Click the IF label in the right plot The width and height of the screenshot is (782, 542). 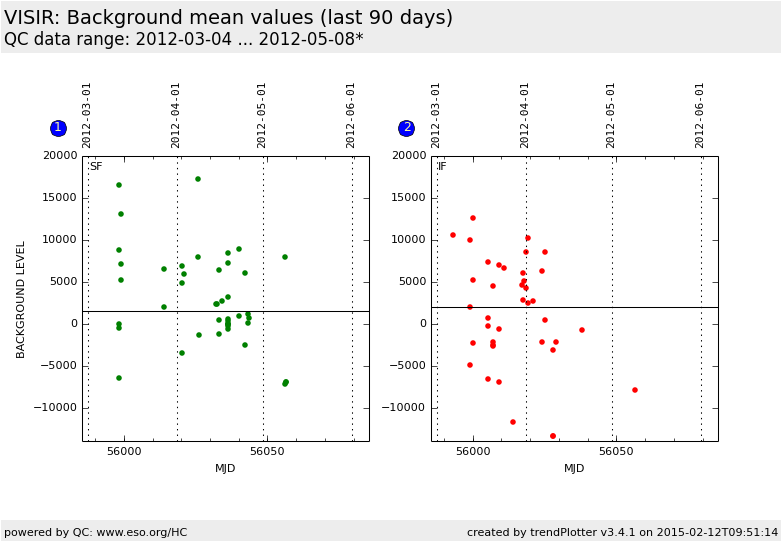pos(442,167)
